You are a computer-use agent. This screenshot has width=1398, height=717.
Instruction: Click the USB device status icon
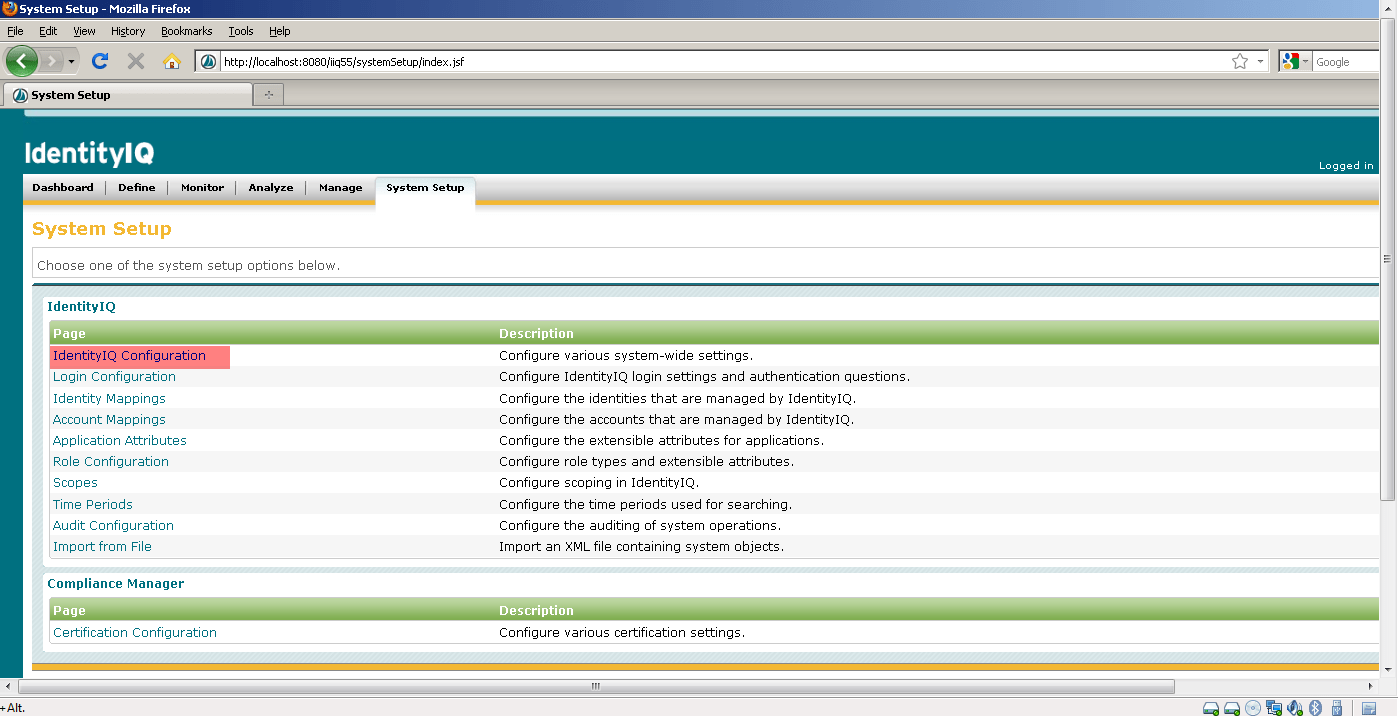[1336, 708]
